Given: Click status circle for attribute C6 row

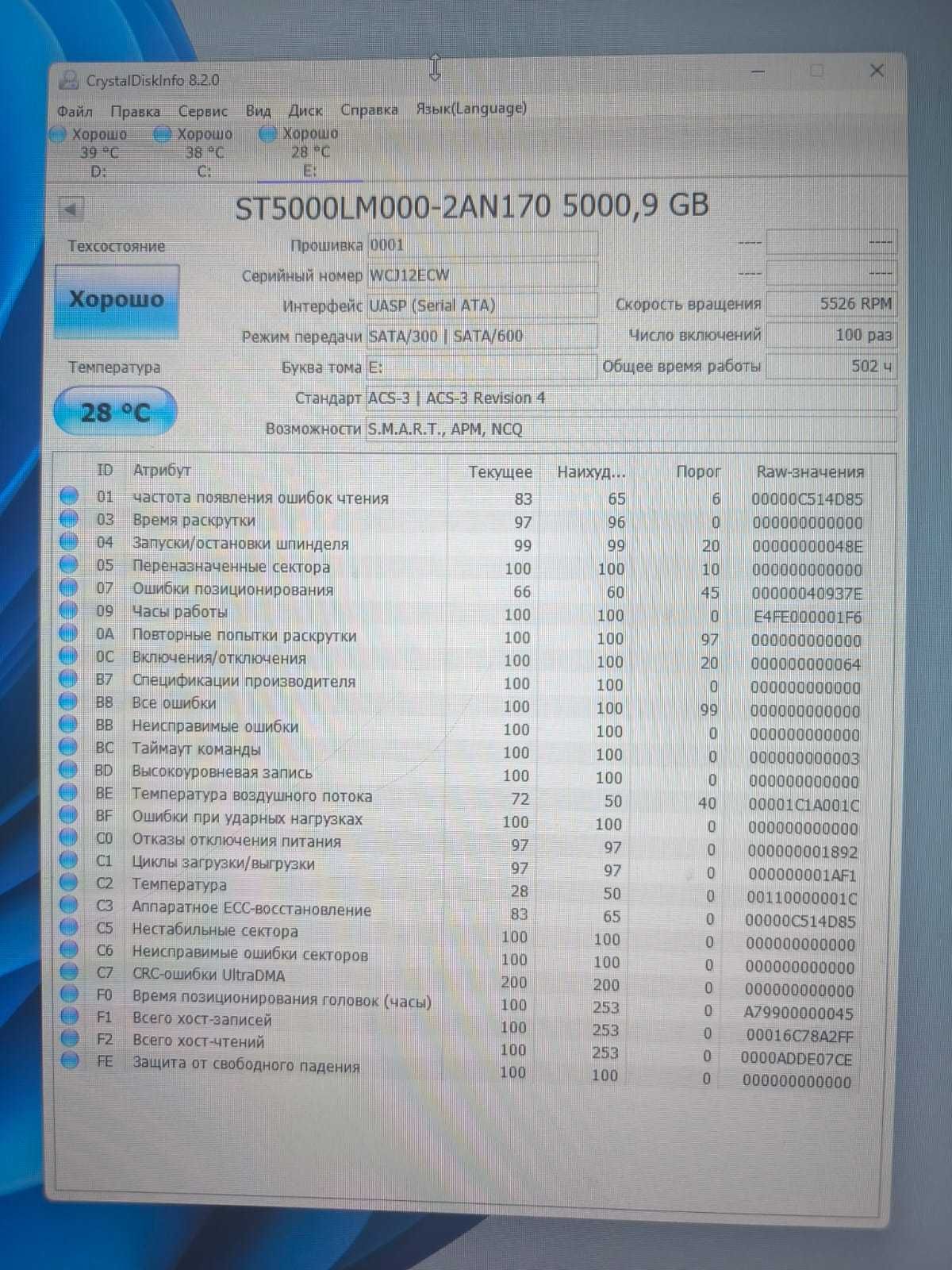Looking at the screenshot, I should click(x=70, y=949).
